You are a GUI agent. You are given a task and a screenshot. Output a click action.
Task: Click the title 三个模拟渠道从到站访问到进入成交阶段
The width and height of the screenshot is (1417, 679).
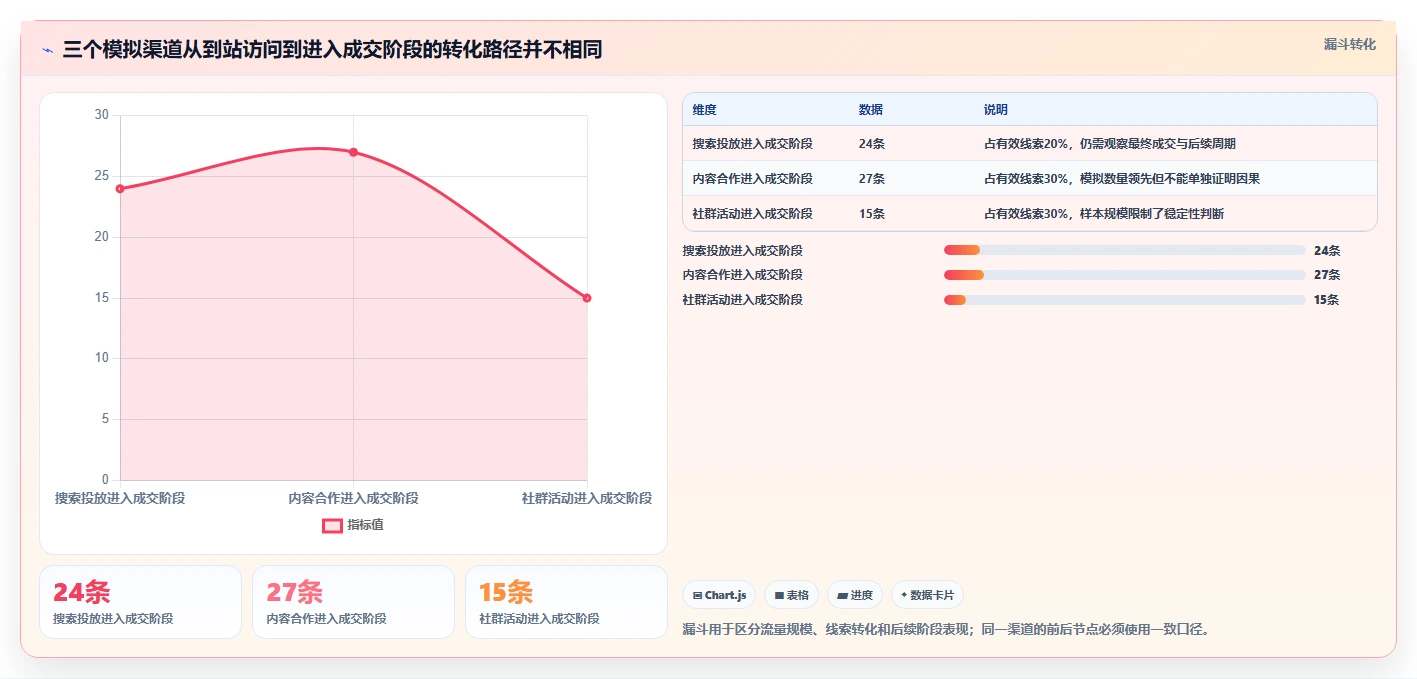[332, 49]
